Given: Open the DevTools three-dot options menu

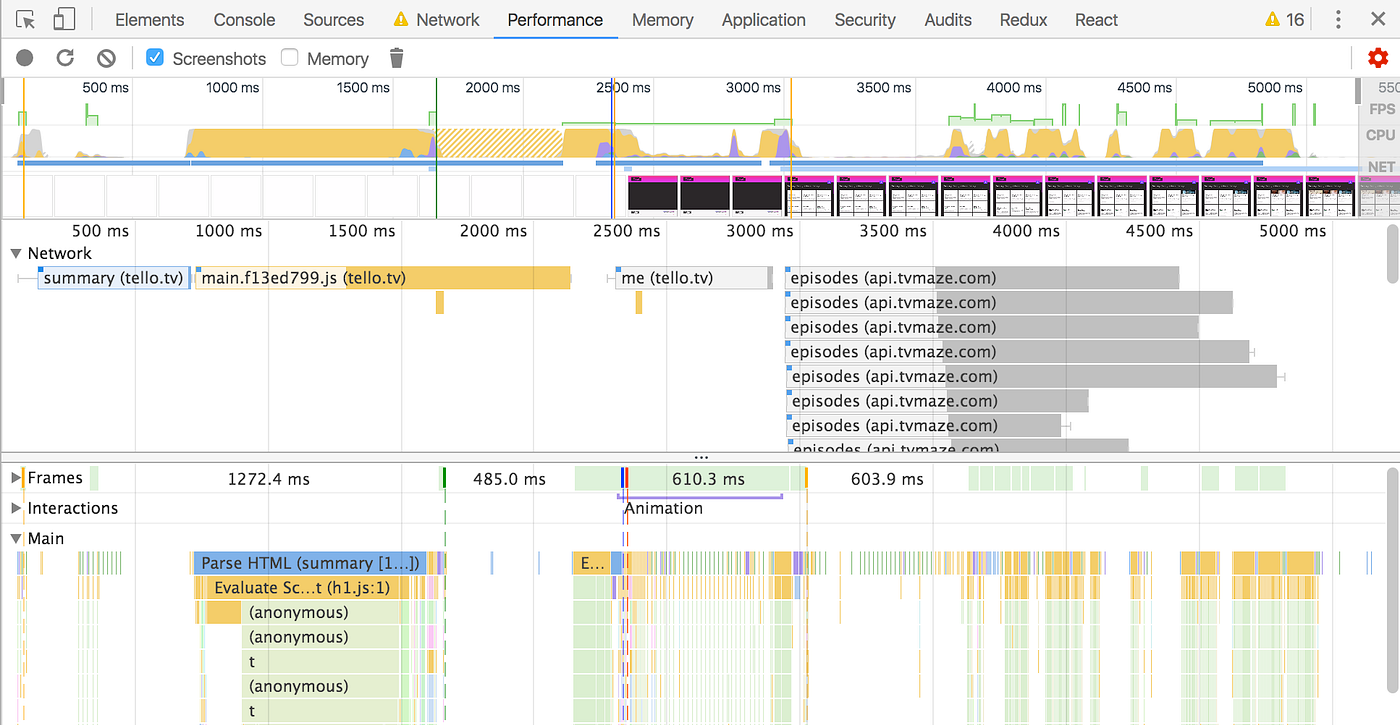Looking at the screenshot, I should point(1337,19).
